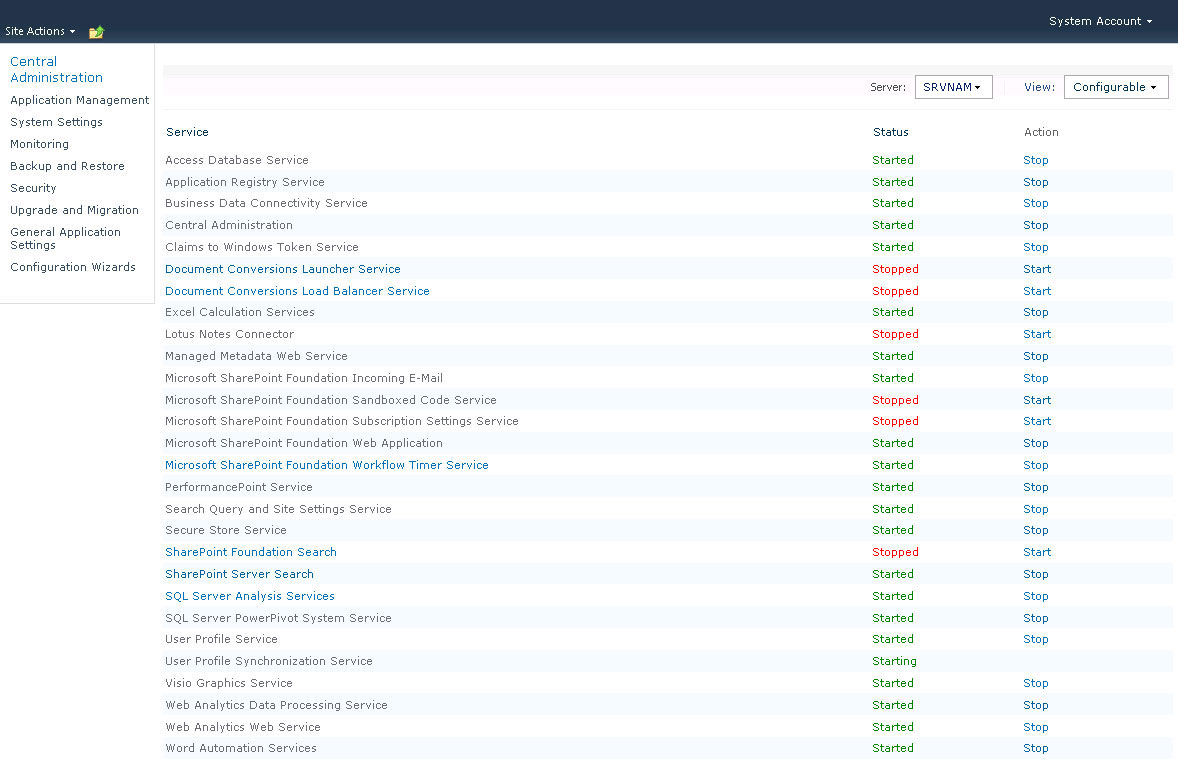The width and height of the screenshot is (1178, 766).
Task: Stop Business Data Connectivity Service
Action: pos(1035,203)
